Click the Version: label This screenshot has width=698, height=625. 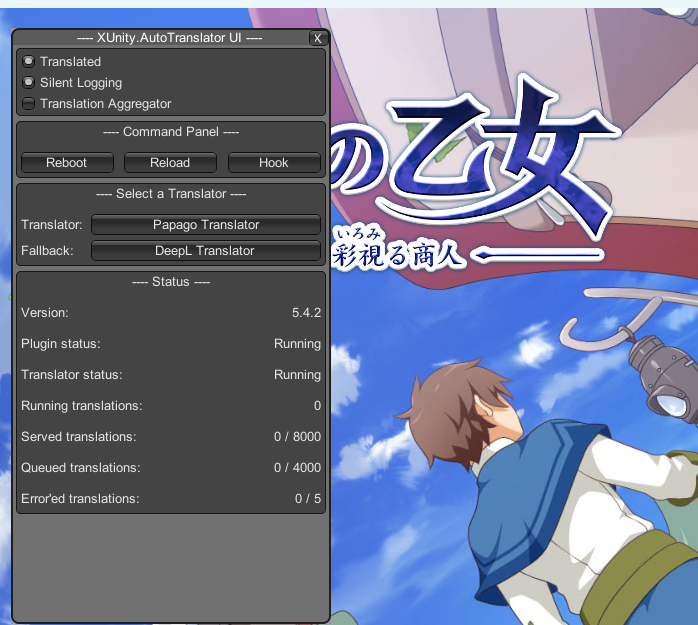(45, 312)
